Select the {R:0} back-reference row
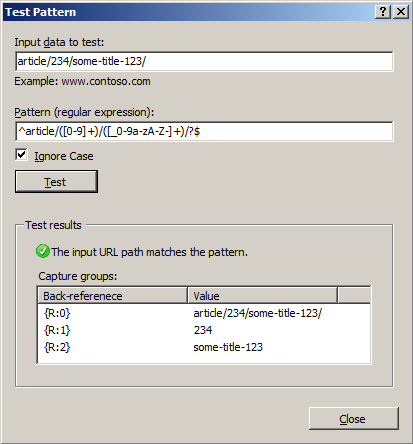This screenshot has width=413, height=444. tap(204, 313)
